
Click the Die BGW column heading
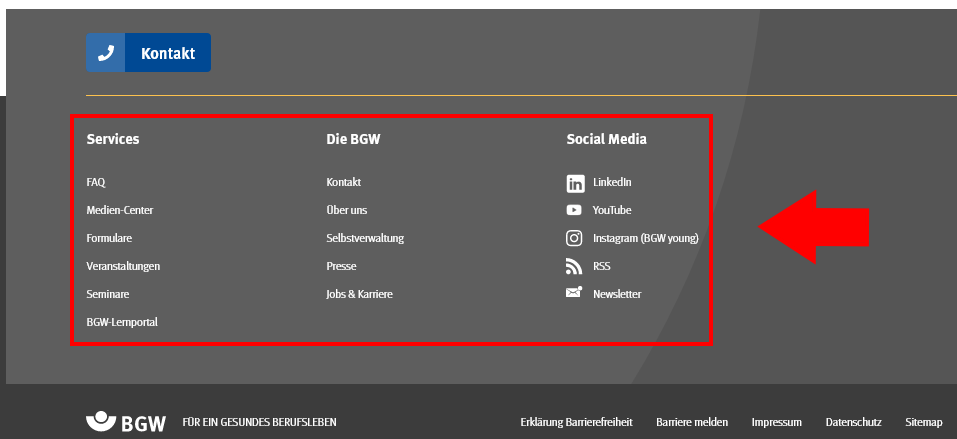point(353,139)
